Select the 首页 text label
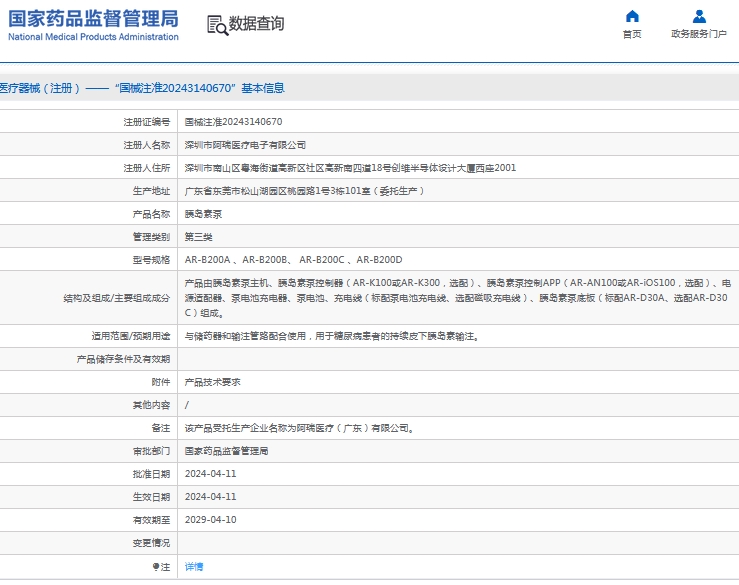 pos(632,34)
